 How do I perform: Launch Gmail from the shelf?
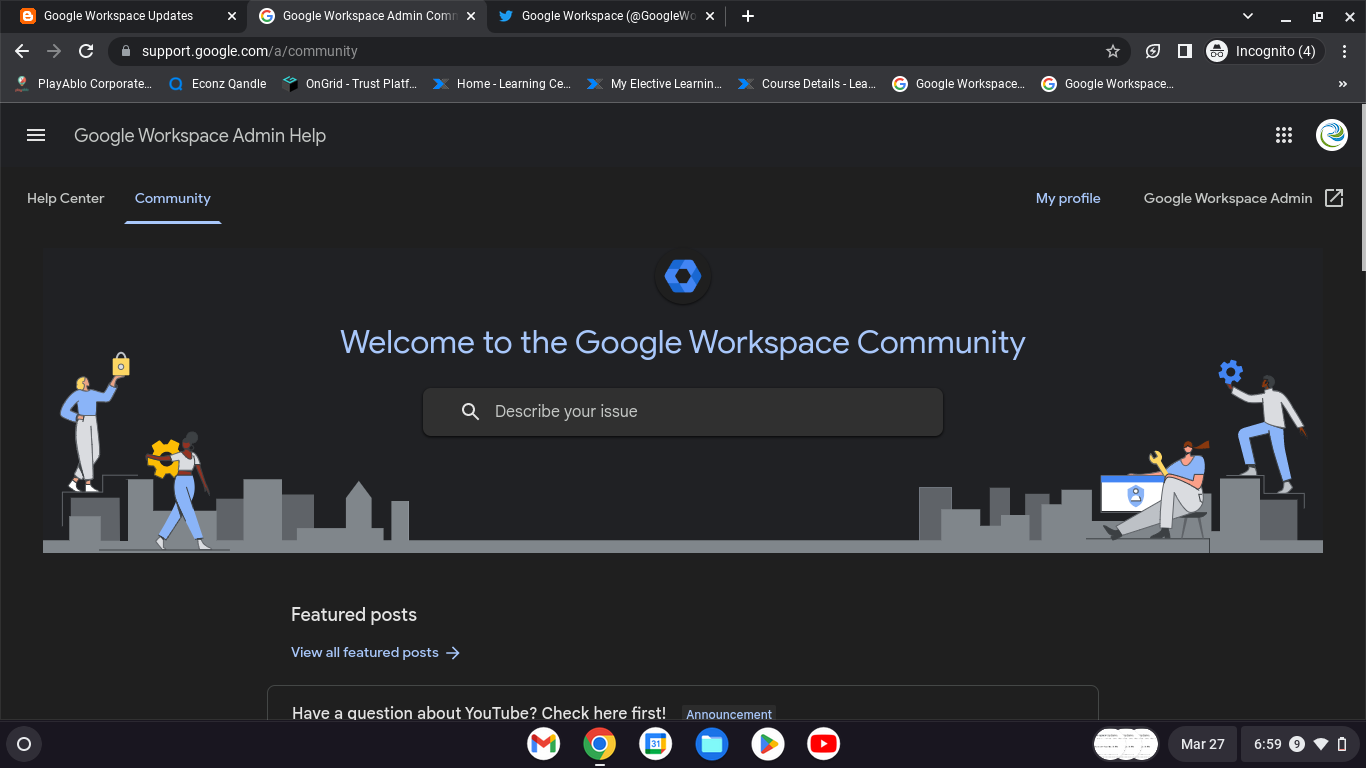[544, 744]
